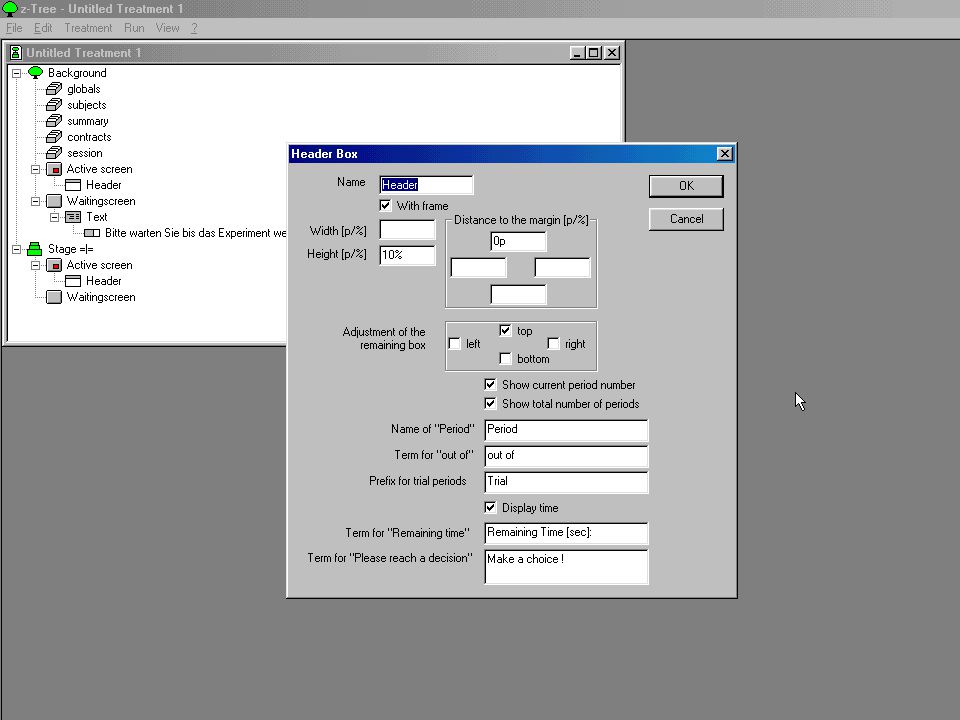Screen dimensions: 960x720
Task: Open the File menu
Action: pyautogui.click(x=13, y=28)
